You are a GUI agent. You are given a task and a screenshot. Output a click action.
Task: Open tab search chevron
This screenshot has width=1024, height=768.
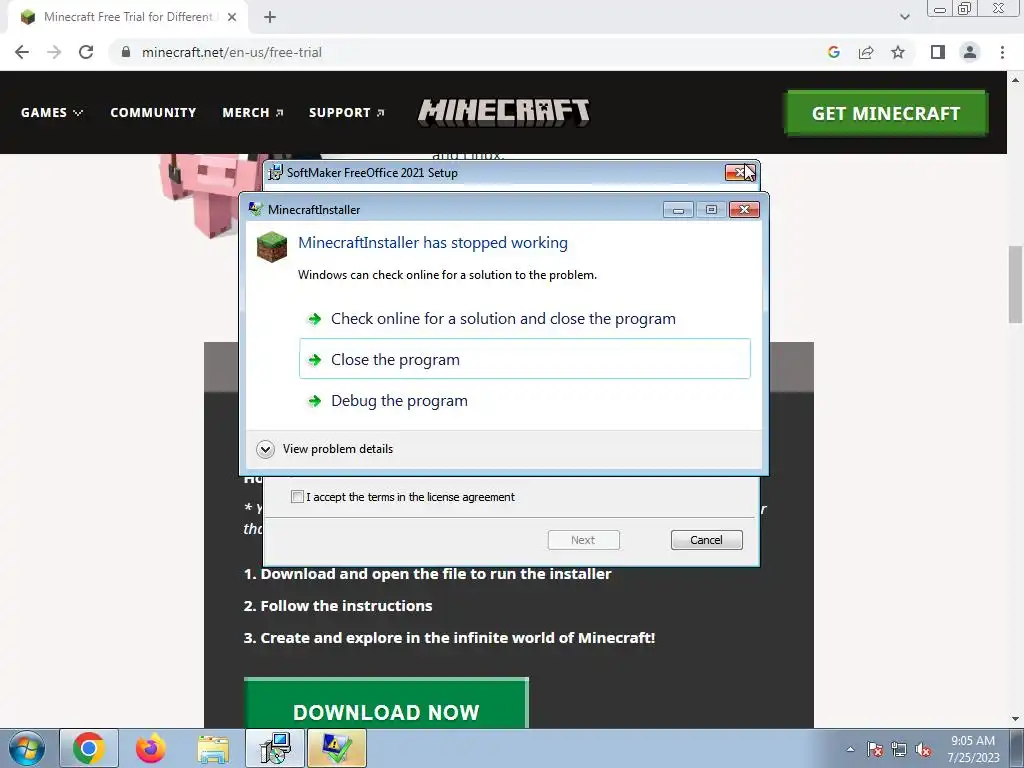click(904, 17)
